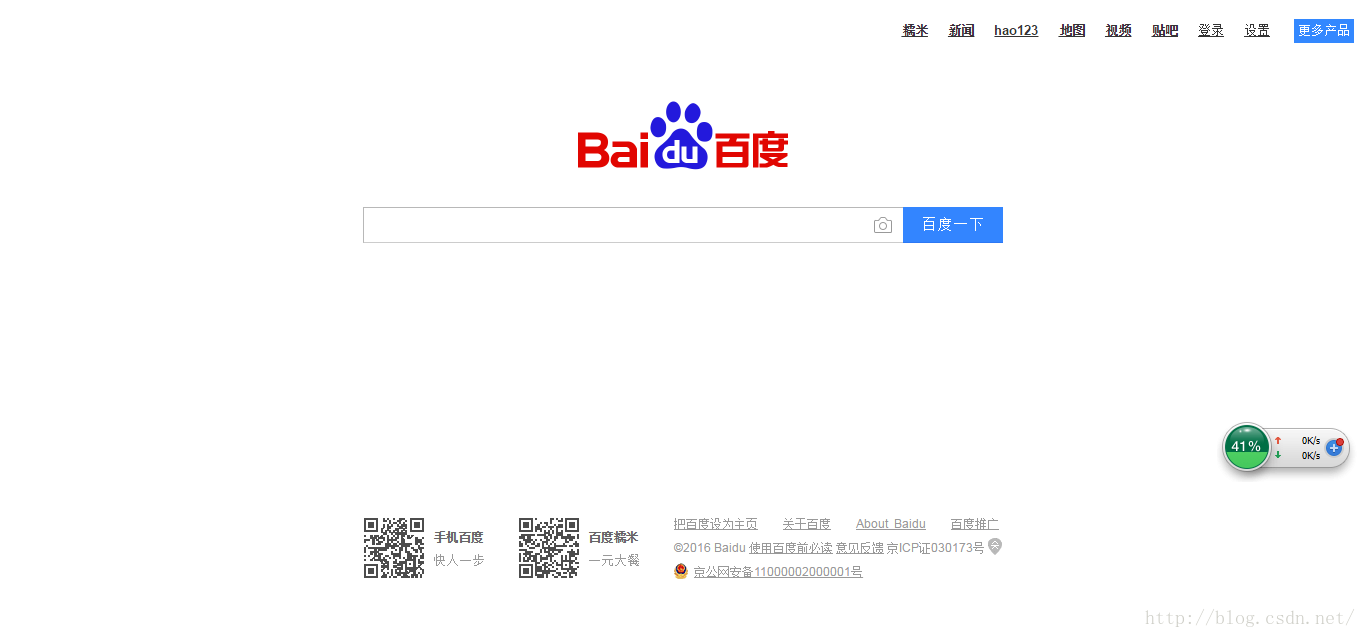Open the 设置 settings menu
This screenshot has width=1366, height=638.
1257,31
